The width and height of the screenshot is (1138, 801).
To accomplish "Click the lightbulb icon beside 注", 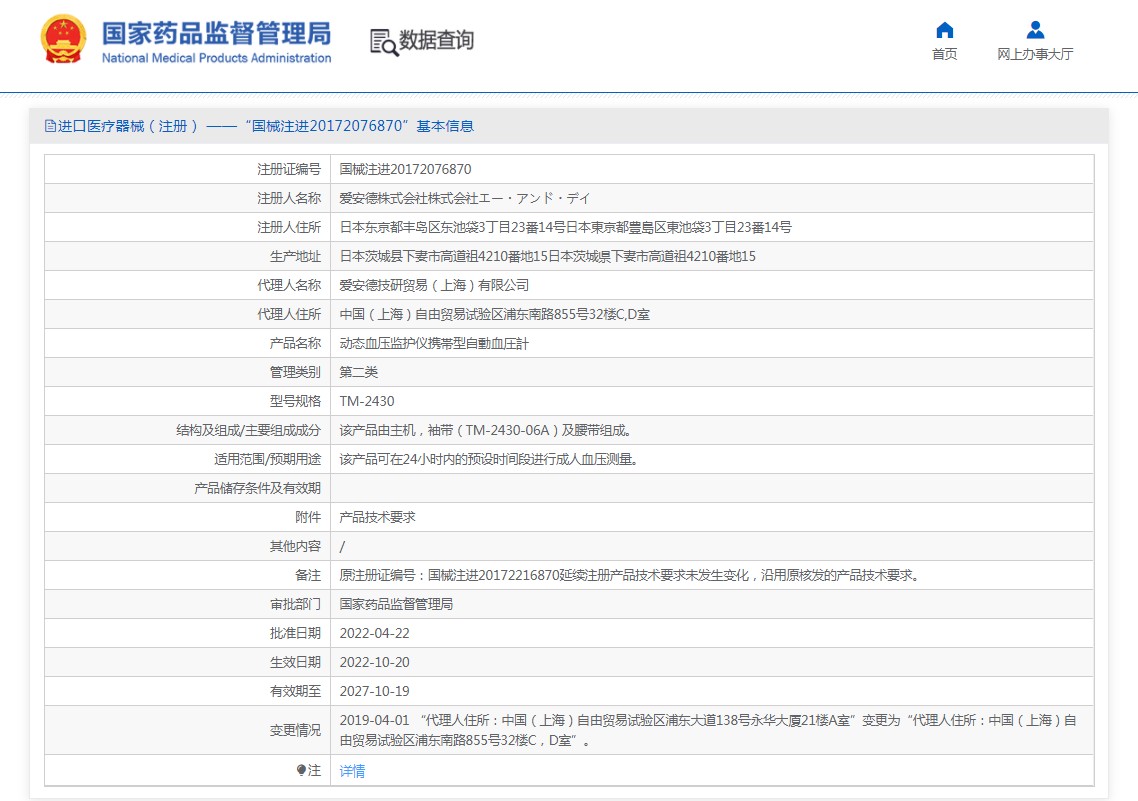I will 301,771.
